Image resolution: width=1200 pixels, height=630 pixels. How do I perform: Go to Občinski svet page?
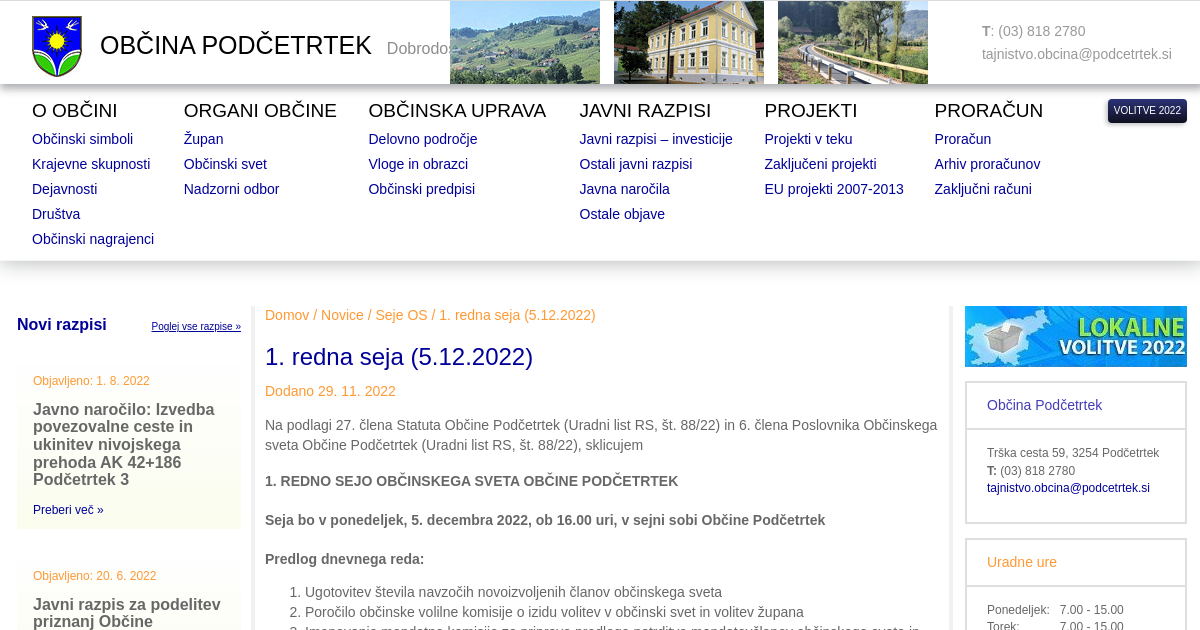(x=225, y=164)
